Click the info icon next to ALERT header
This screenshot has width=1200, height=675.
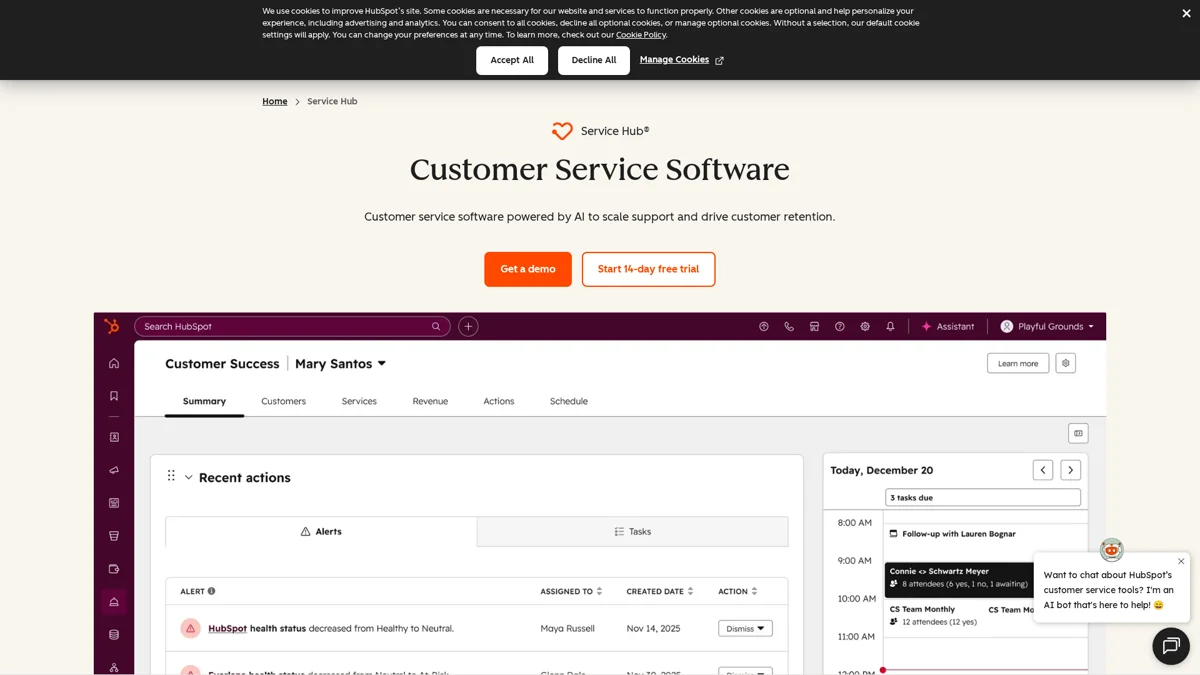211,591
